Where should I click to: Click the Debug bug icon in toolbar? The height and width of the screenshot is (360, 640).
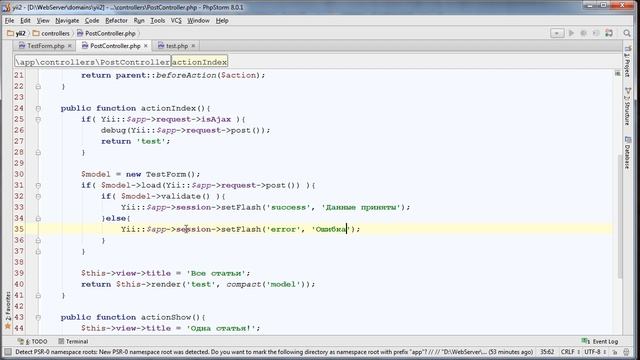point(584,33)
